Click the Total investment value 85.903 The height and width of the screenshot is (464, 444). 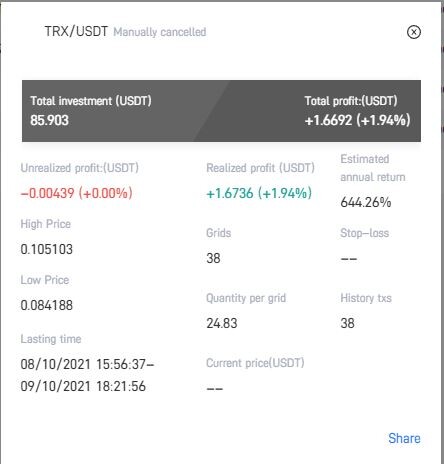49,120
